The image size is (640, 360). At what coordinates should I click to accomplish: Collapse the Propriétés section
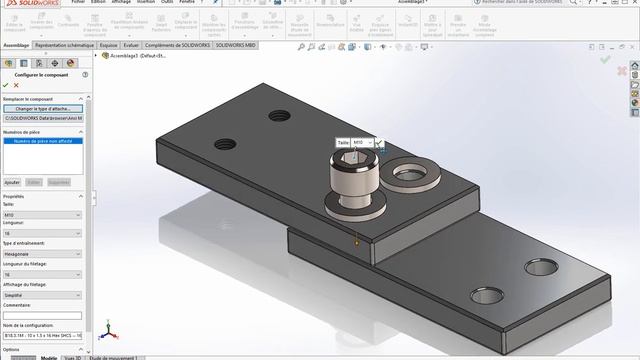point(80,196)
